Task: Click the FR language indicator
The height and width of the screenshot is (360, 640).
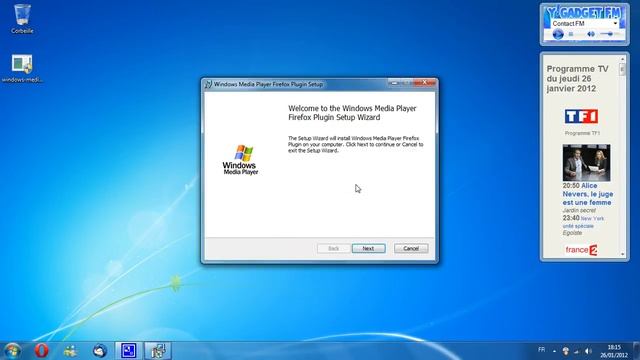Action: tap(542, 350)
